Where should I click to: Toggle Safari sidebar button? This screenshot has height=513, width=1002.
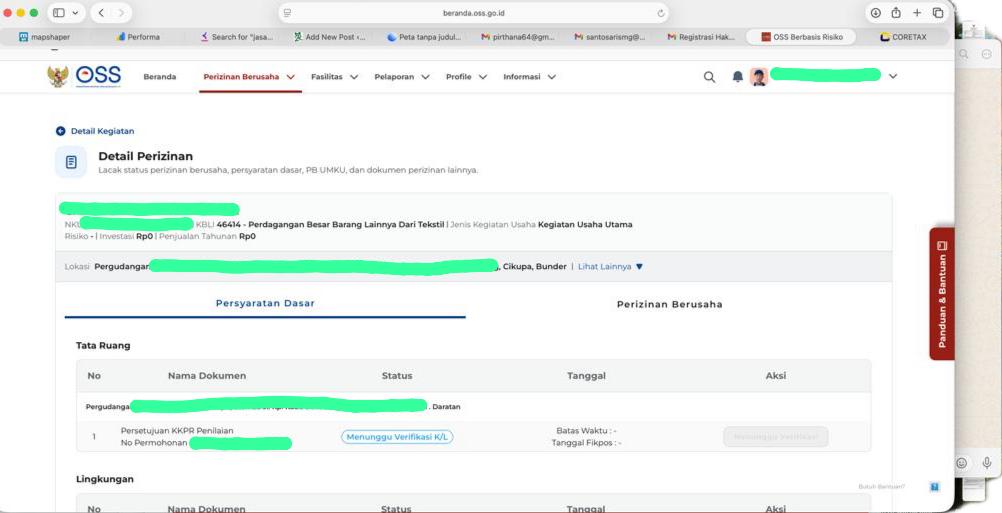(63, 14)
